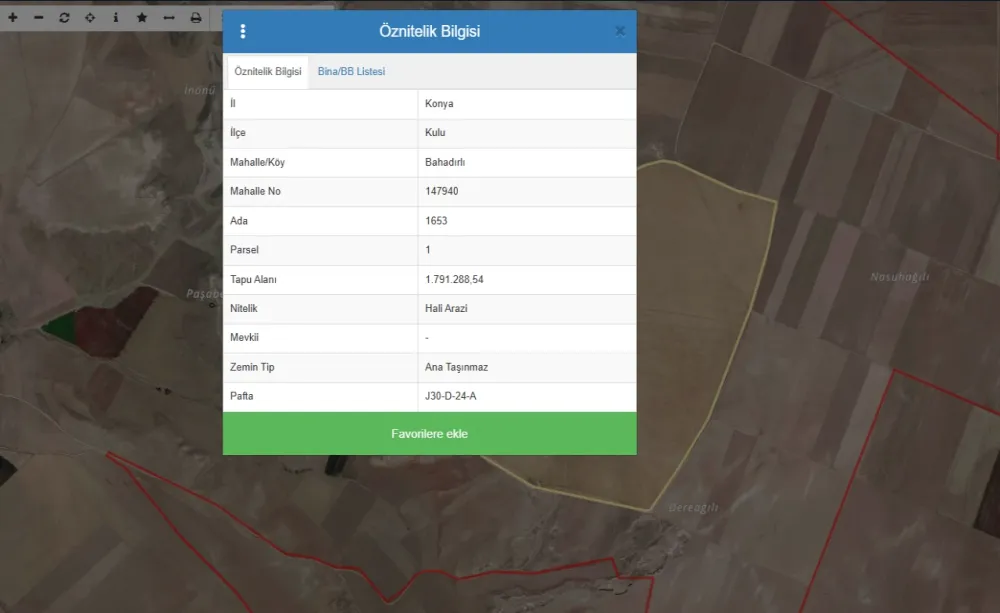
Task: Close the Öznitelik Bilgisi dialog
Action: 620,32
